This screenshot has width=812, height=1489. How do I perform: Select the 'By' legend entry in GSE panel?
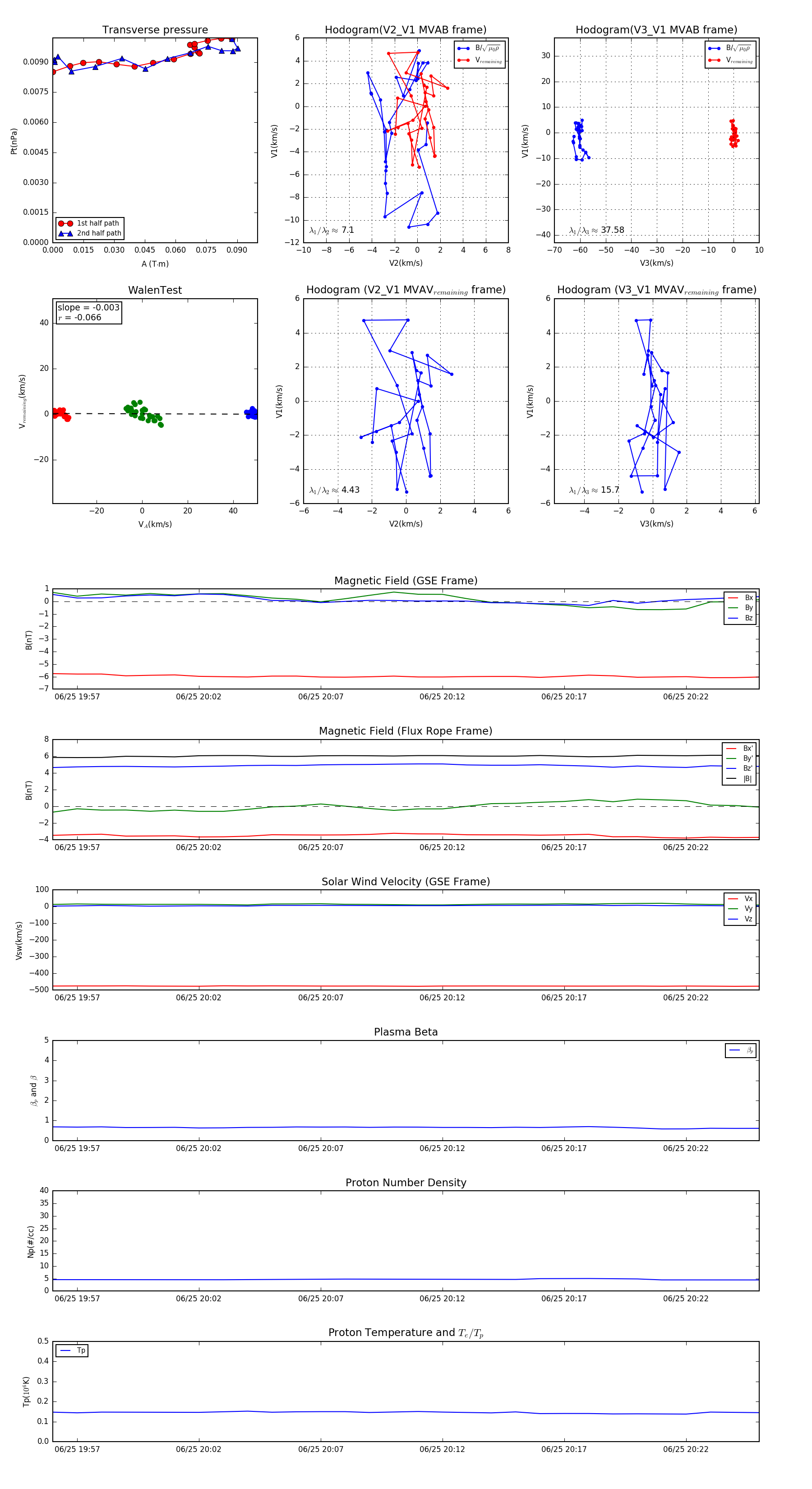(740, 607)
